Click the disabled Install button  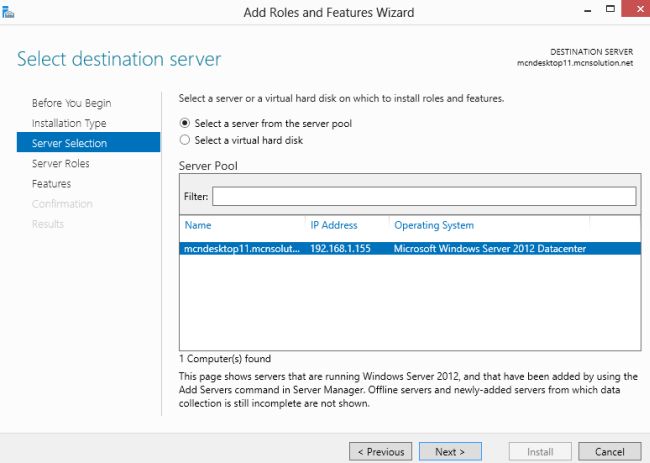(539, 451)
